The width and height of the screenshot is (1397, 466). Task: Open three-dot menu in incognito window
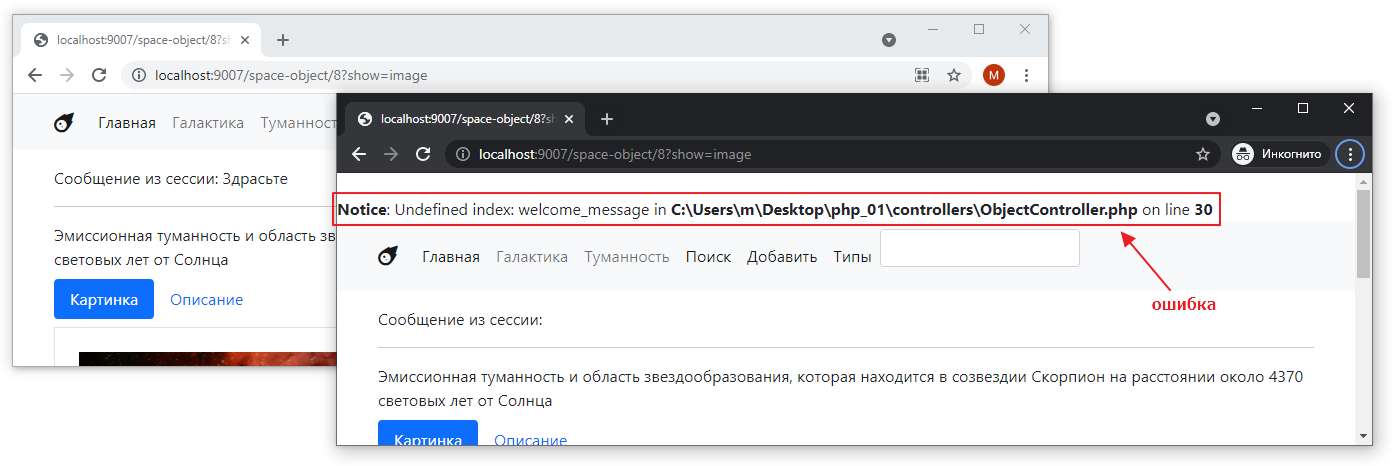tap(1350, 154)
